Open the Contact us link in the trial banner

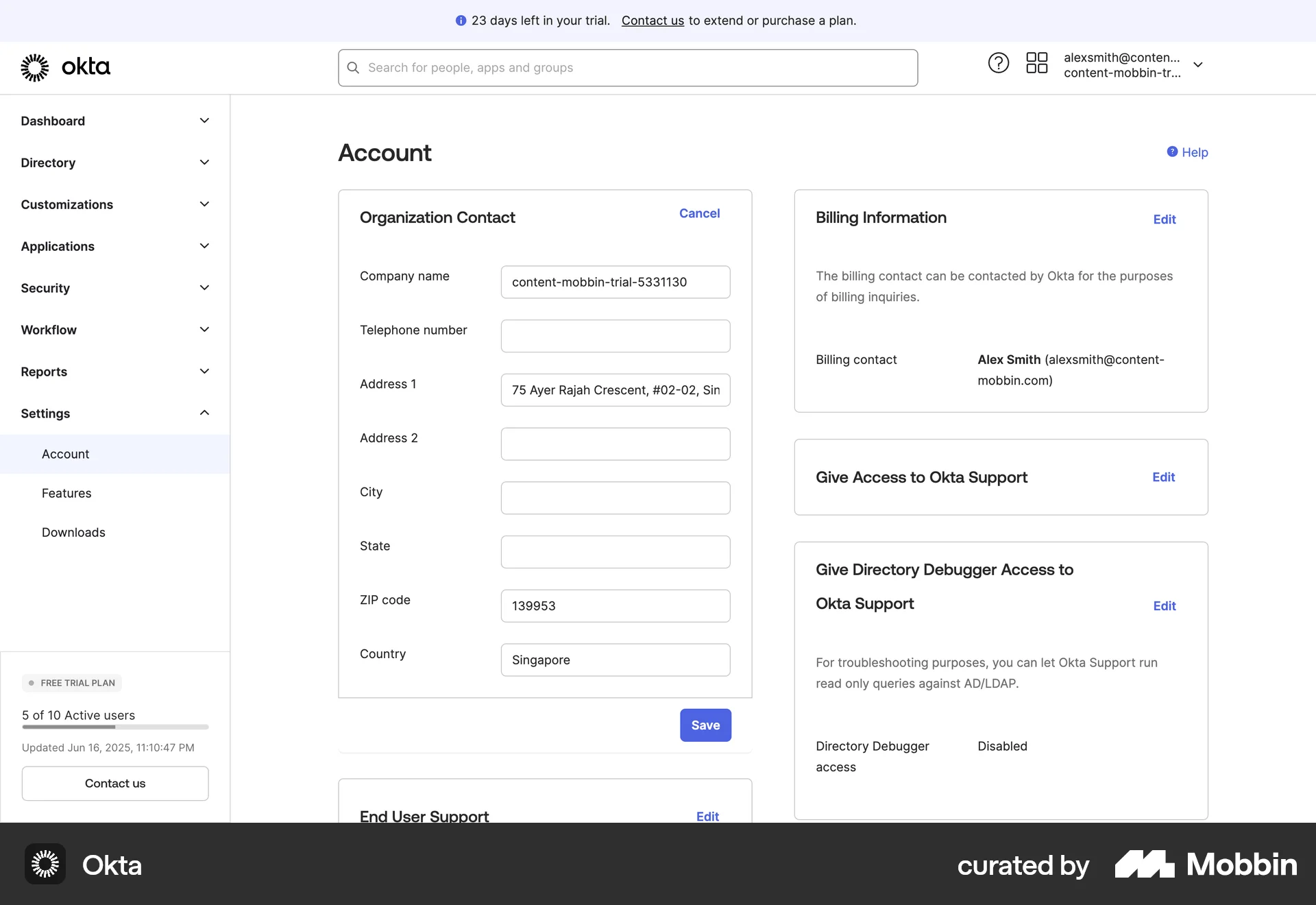point(652,21)
